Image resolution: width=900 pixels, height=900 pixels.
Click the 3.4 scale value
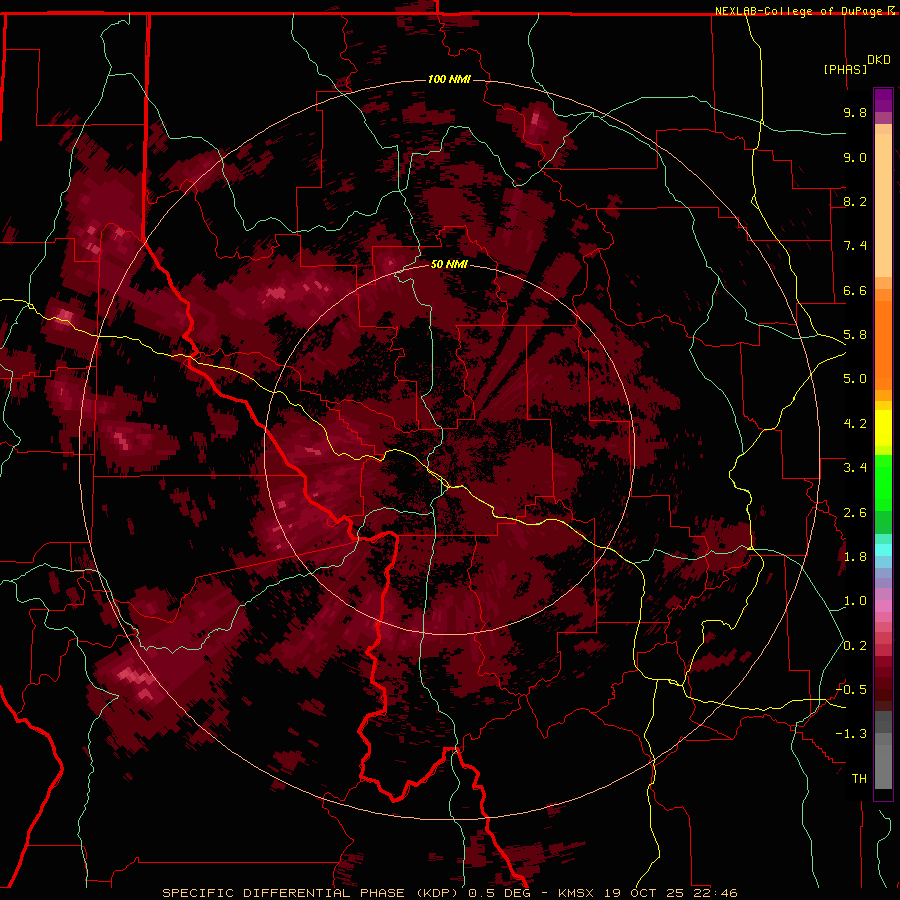[x=855, y=468]
